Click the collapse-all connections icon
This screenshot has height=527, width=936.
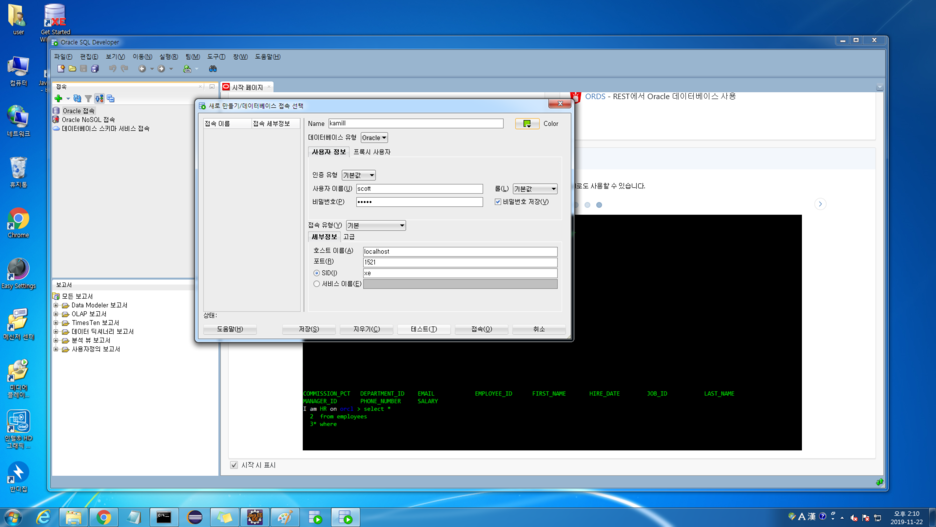(x=110, y=98)
